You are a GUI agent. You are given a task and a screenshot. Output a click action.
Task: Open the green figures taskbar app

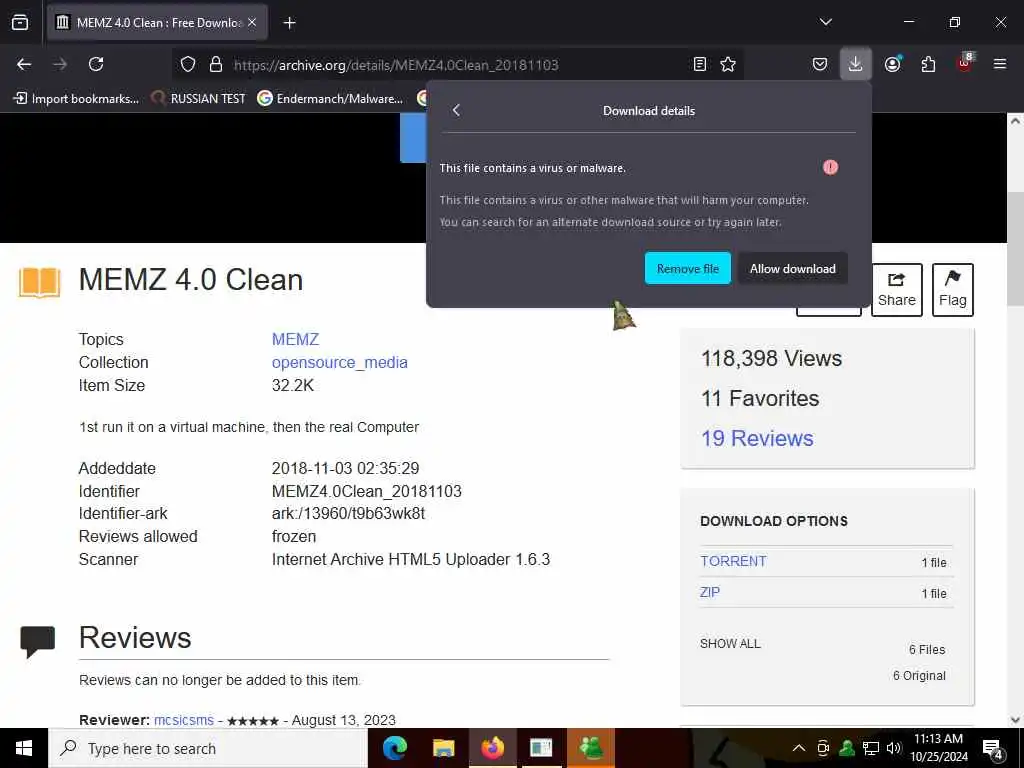(590, 748)
